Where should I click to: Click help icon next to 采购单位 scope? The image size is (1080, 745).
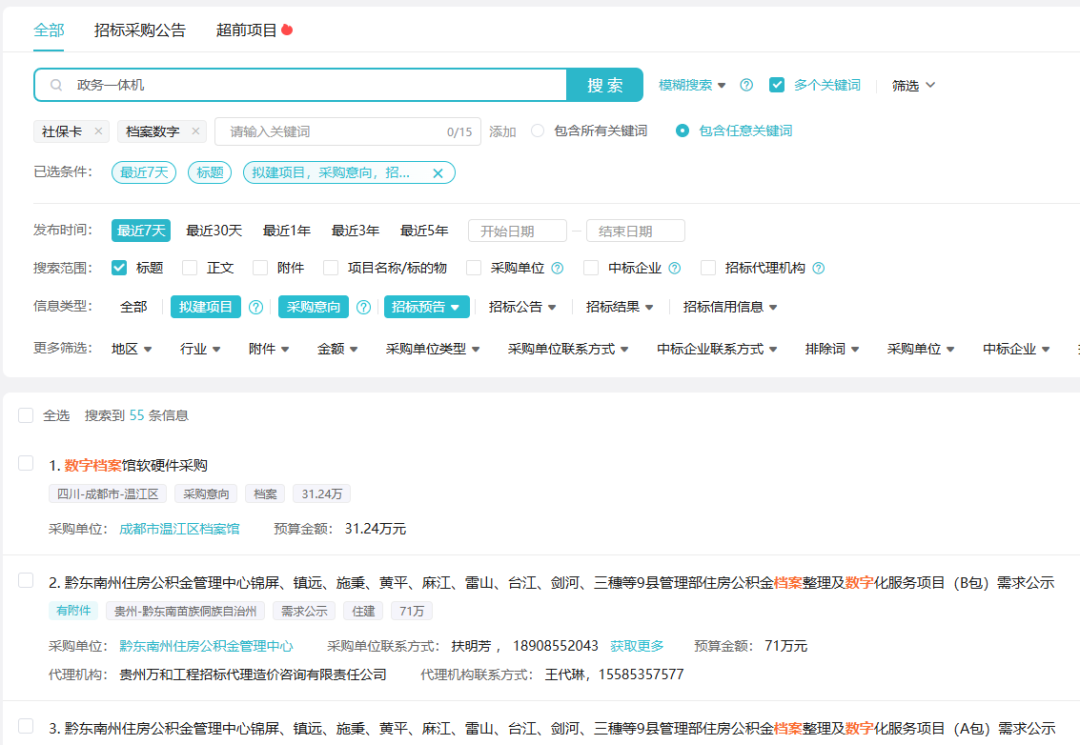(557, 268)
